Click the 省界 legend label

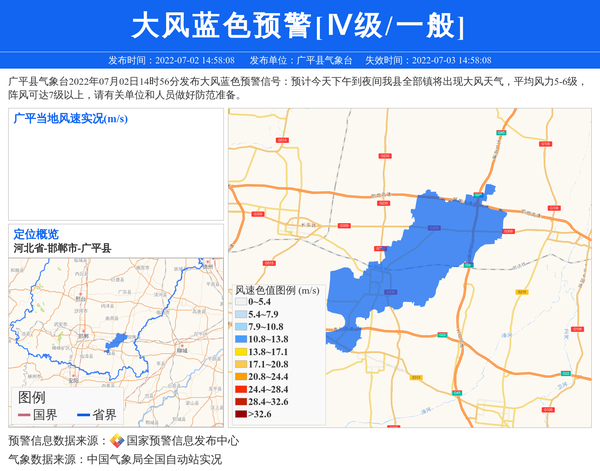click(104, 415)
